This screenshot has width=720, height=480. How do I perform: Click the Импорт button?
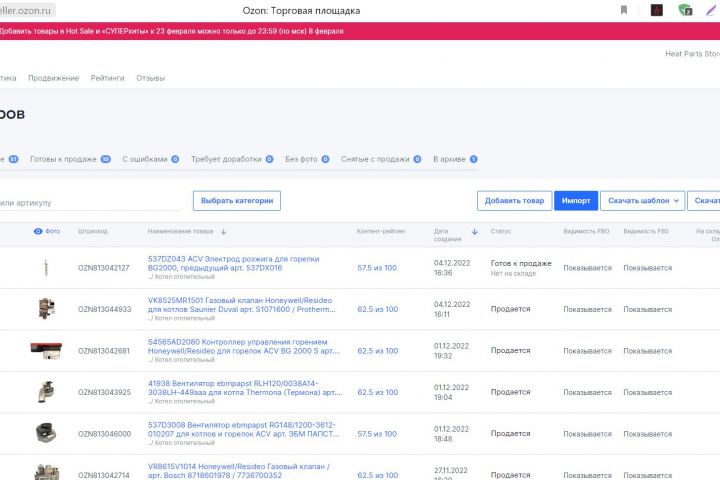pos(576,201)
